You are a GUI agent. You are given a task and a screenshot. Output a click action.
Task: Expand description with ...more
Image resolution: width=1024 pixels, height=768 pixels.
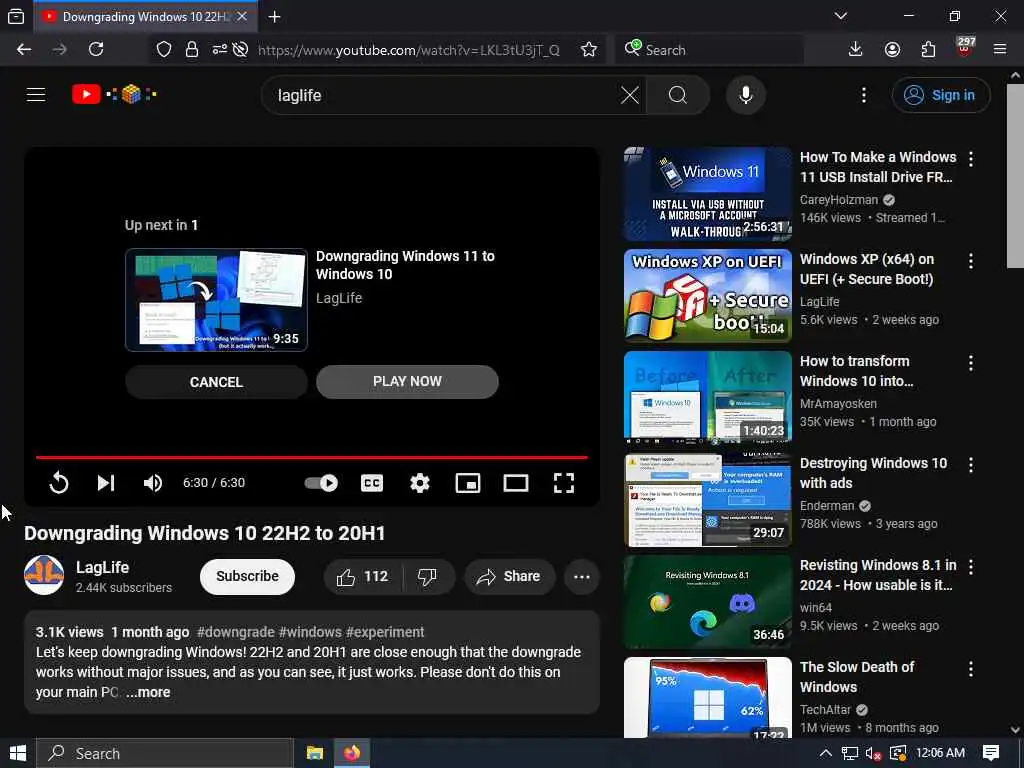coord(148,692)
